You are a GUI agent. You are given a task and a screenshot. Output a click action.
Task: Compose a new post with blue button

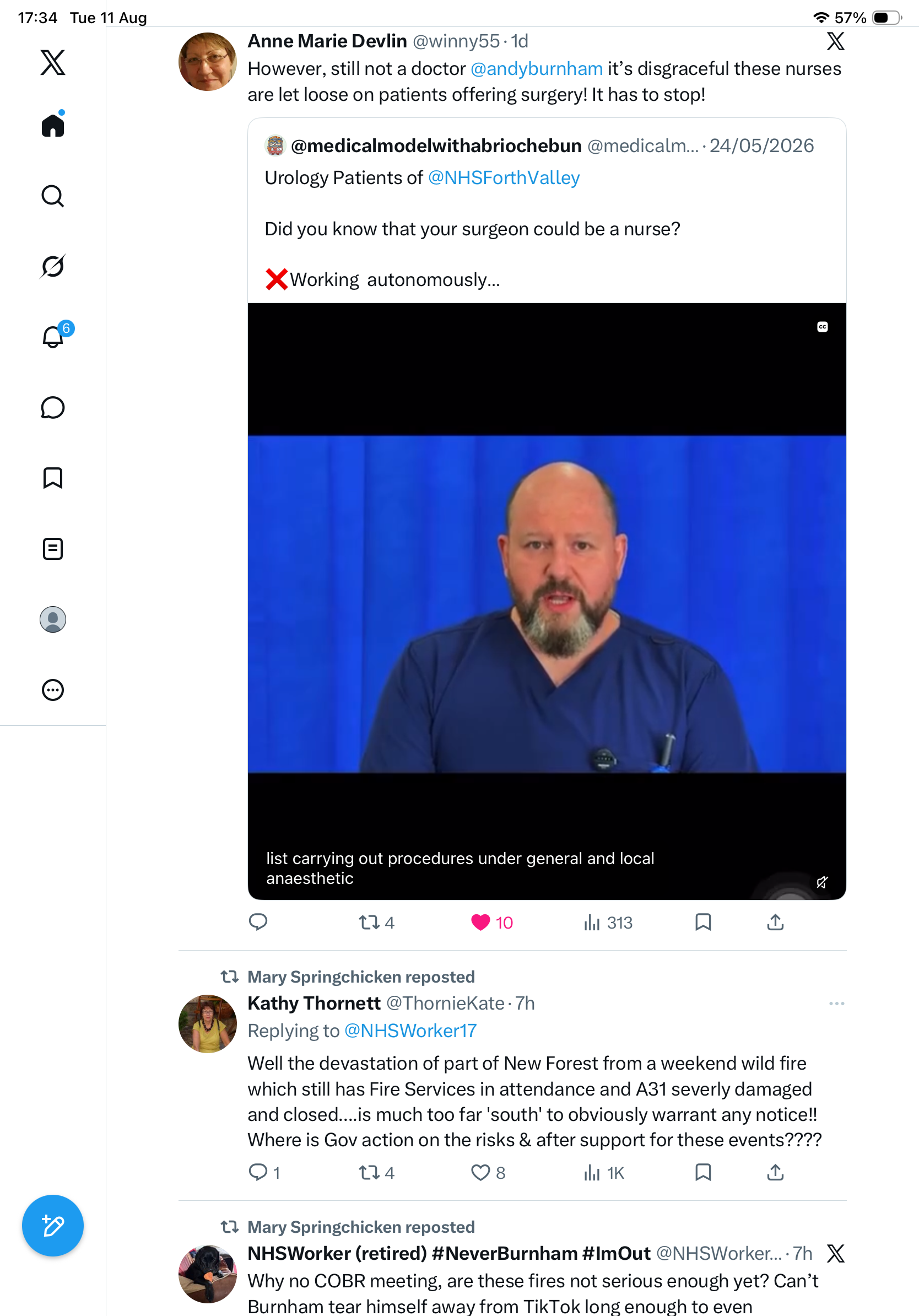coord(53,1226)
